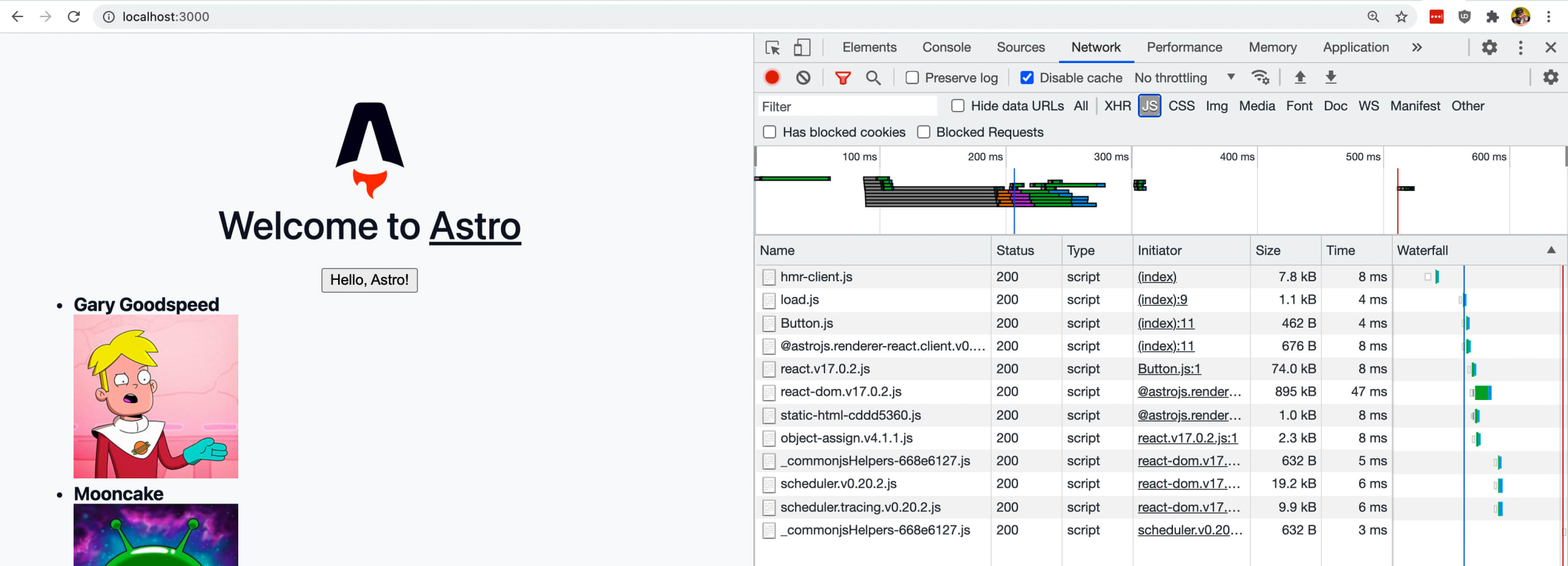Open the Extensions puzzle menu
The height and width of the screenshot is (566, 1568).
tap(1493, 17)
